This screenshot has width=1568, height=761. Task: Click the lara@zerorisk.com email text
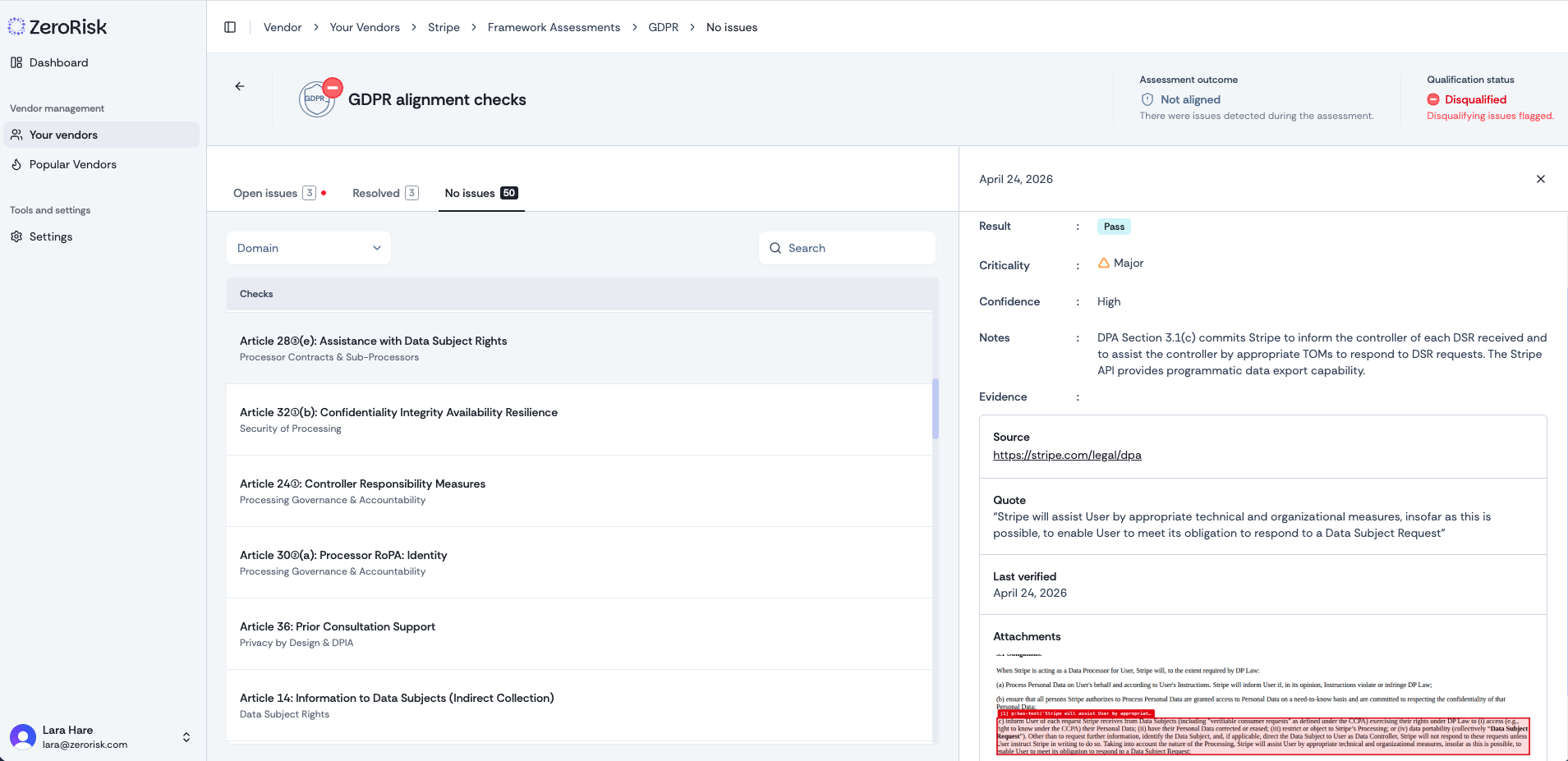tap(85, 745)
